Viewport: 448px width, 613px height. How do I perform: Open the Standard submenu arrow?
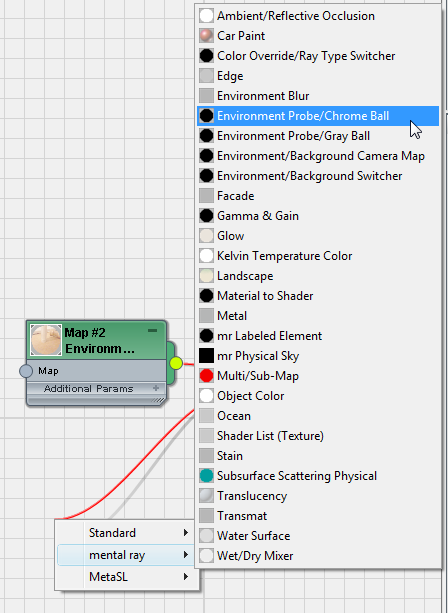186,533
